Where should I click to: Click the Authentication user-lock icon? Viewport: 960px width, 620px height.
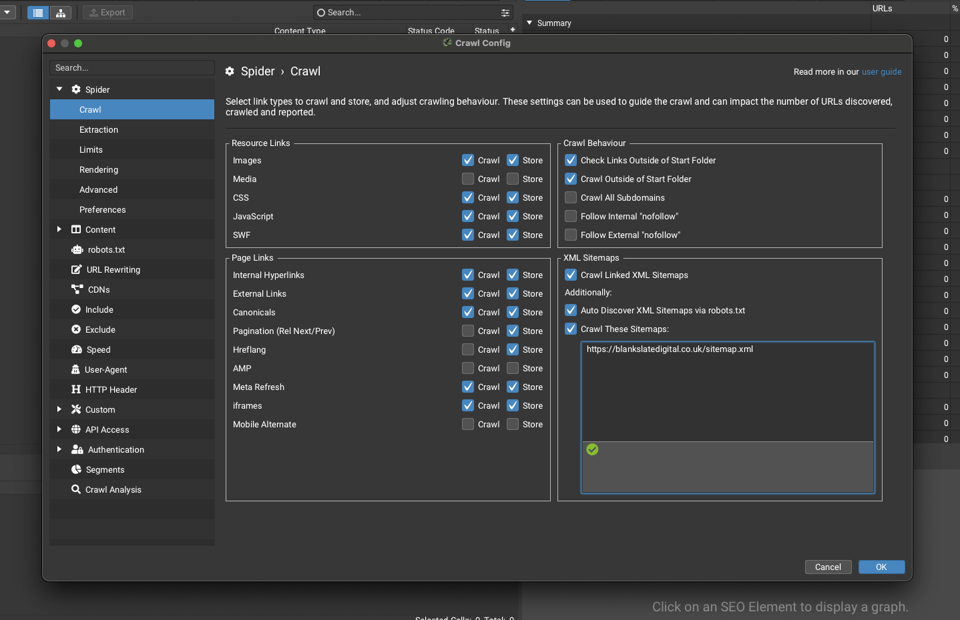point(77,449)
